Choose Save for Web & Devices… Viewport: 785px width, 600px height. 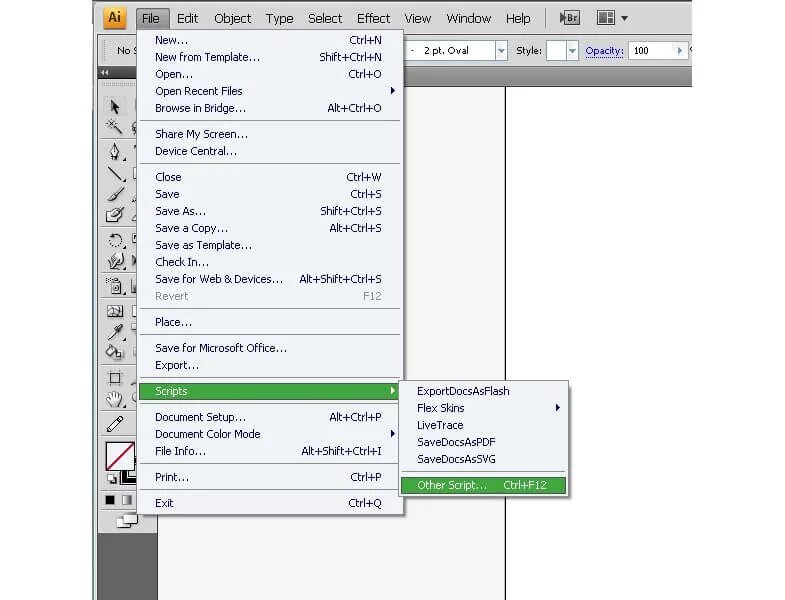[269, 279]
